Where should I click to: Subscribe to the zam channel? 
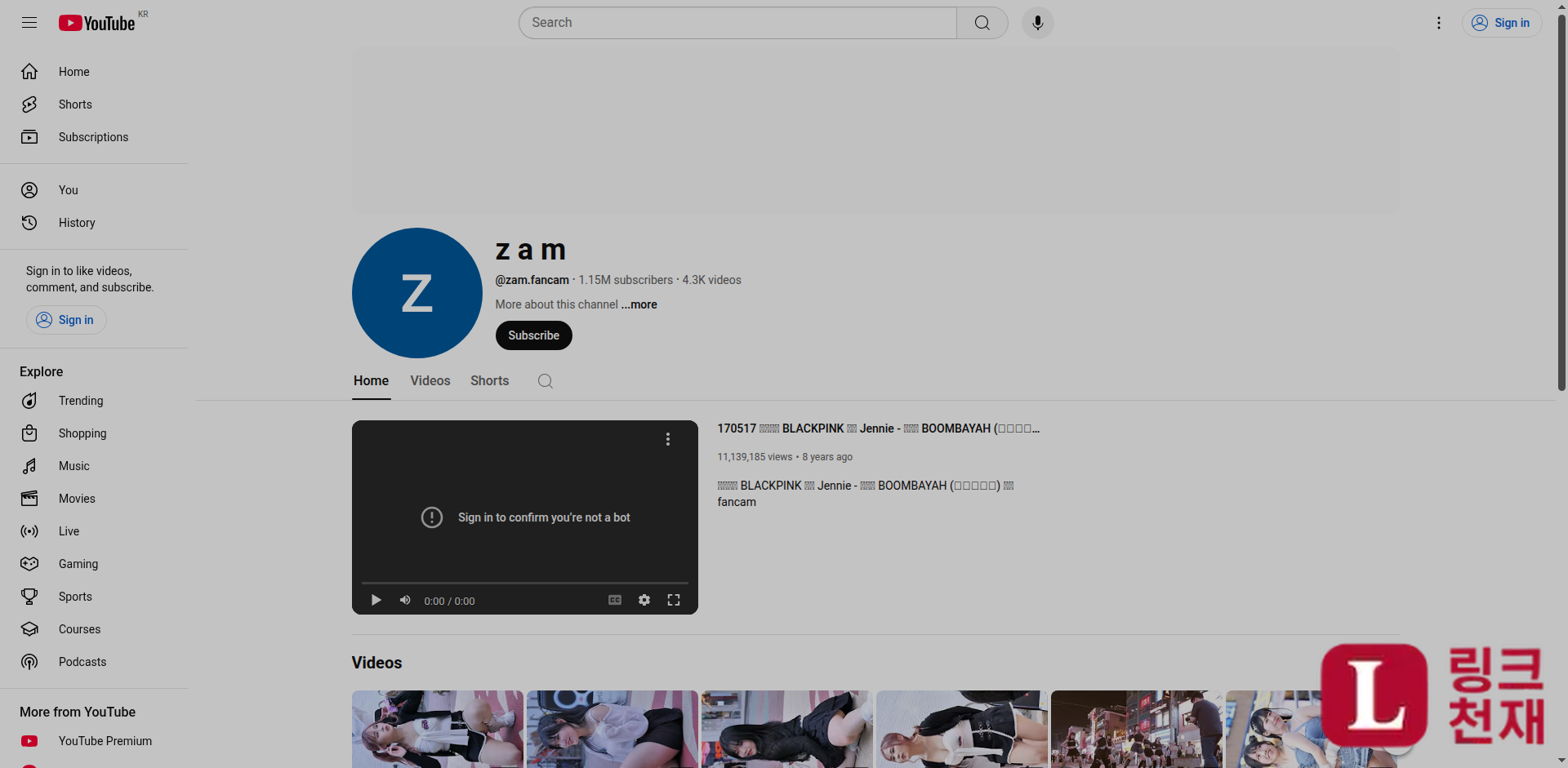click(534, 335)
